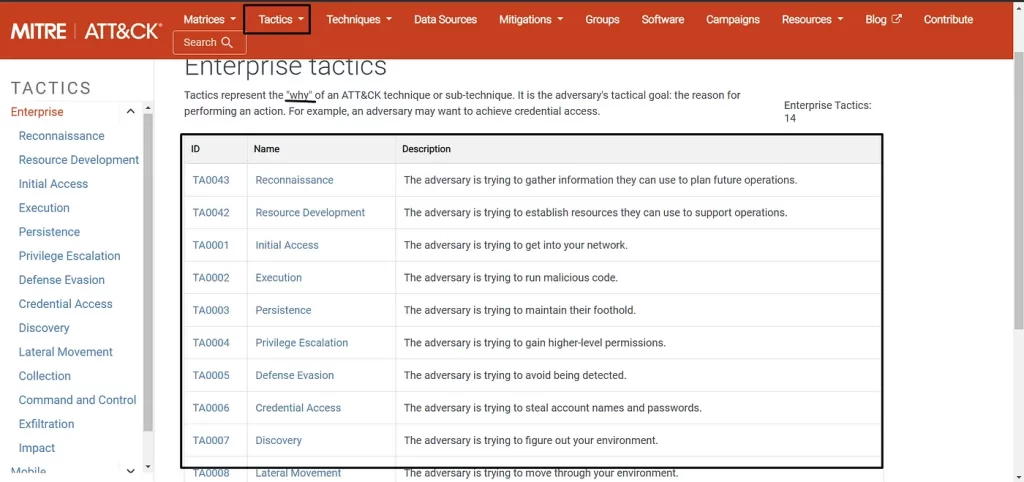Select Resource Development in the sidebar

[78, 160]
